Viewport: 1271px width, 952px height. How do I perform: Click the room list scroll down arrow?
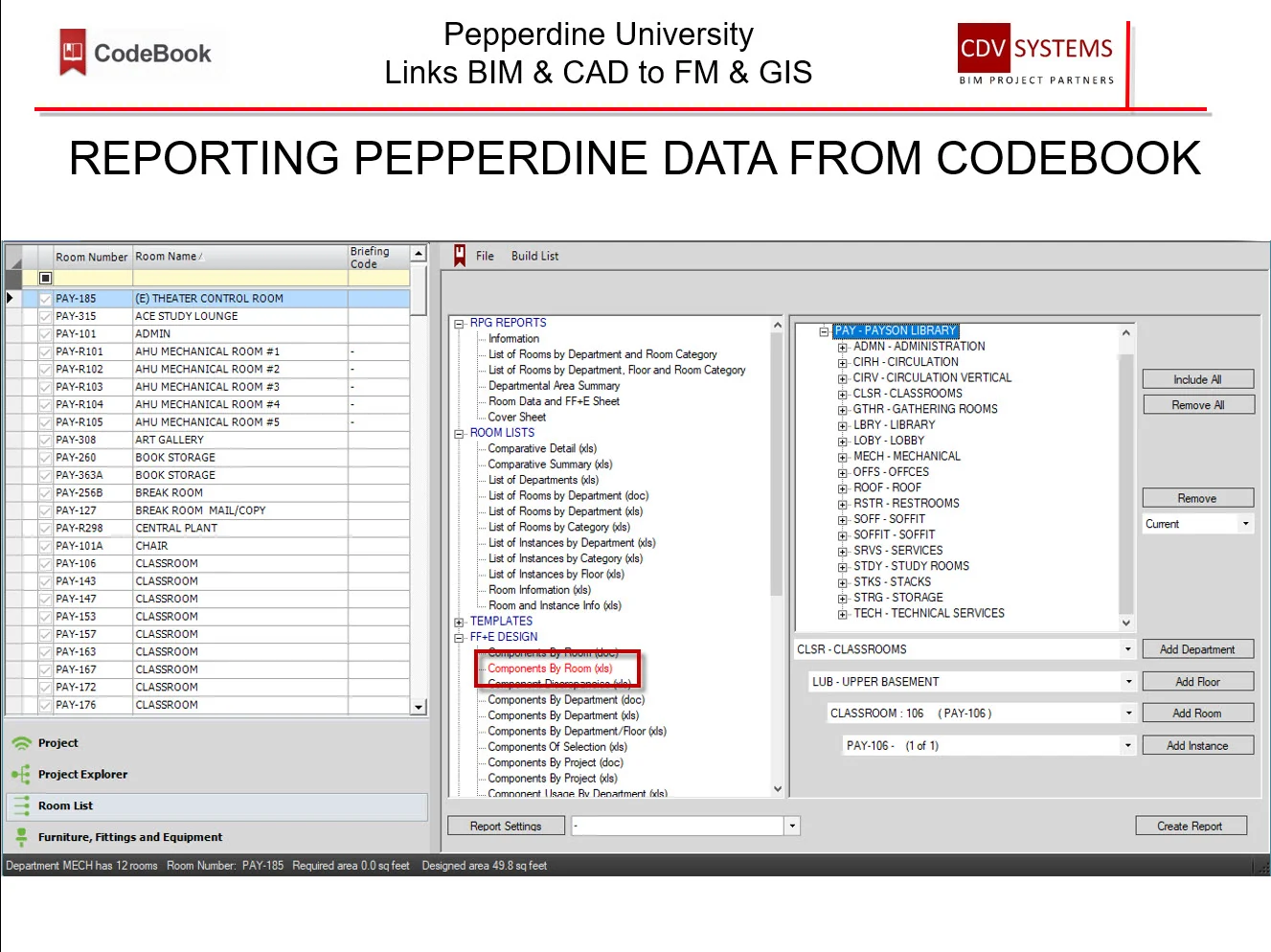click(419, 707)
